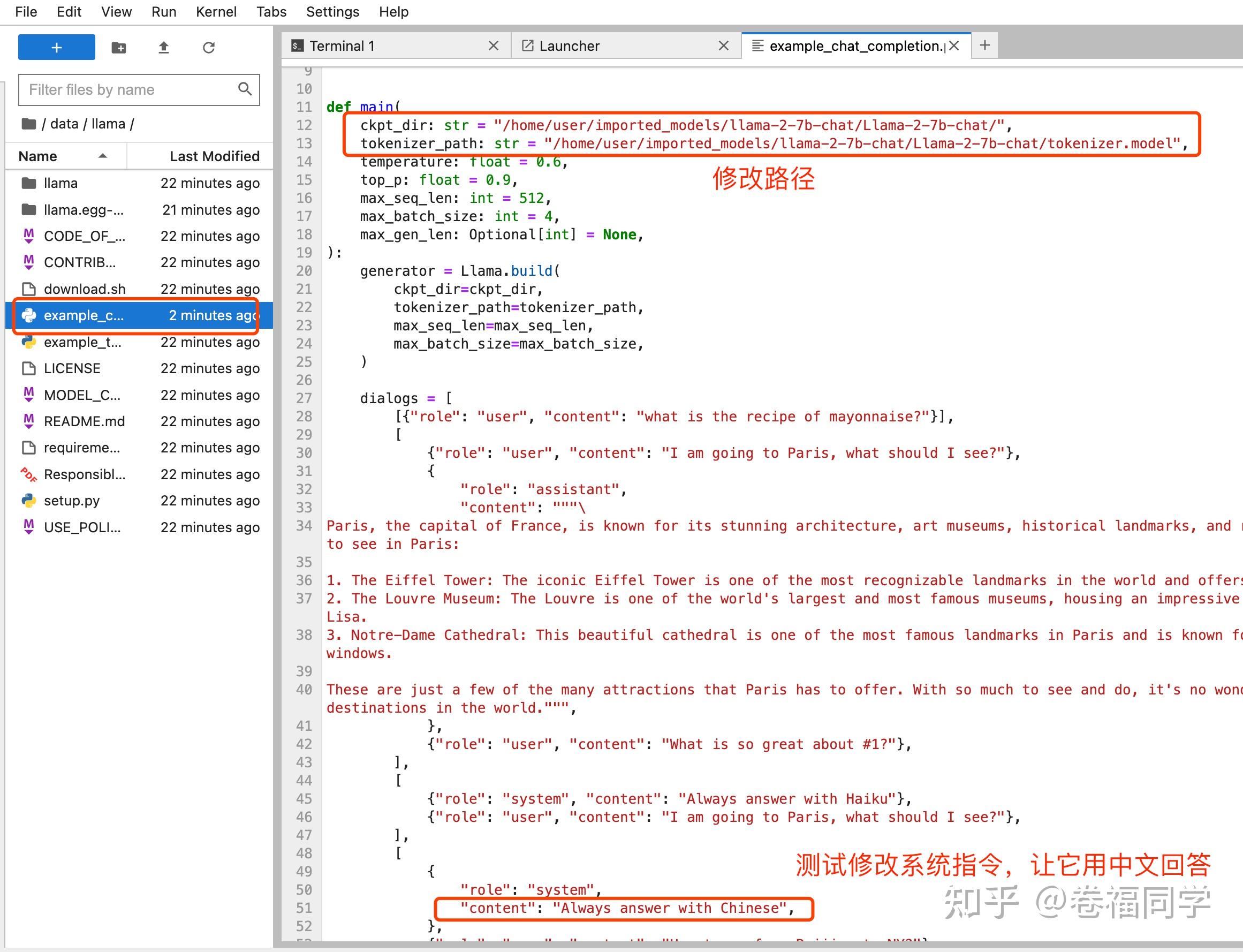This screenshot has width=1243, height=952.
Task: Close the example_chat_completion tab
Action: (x=954, y=46)
